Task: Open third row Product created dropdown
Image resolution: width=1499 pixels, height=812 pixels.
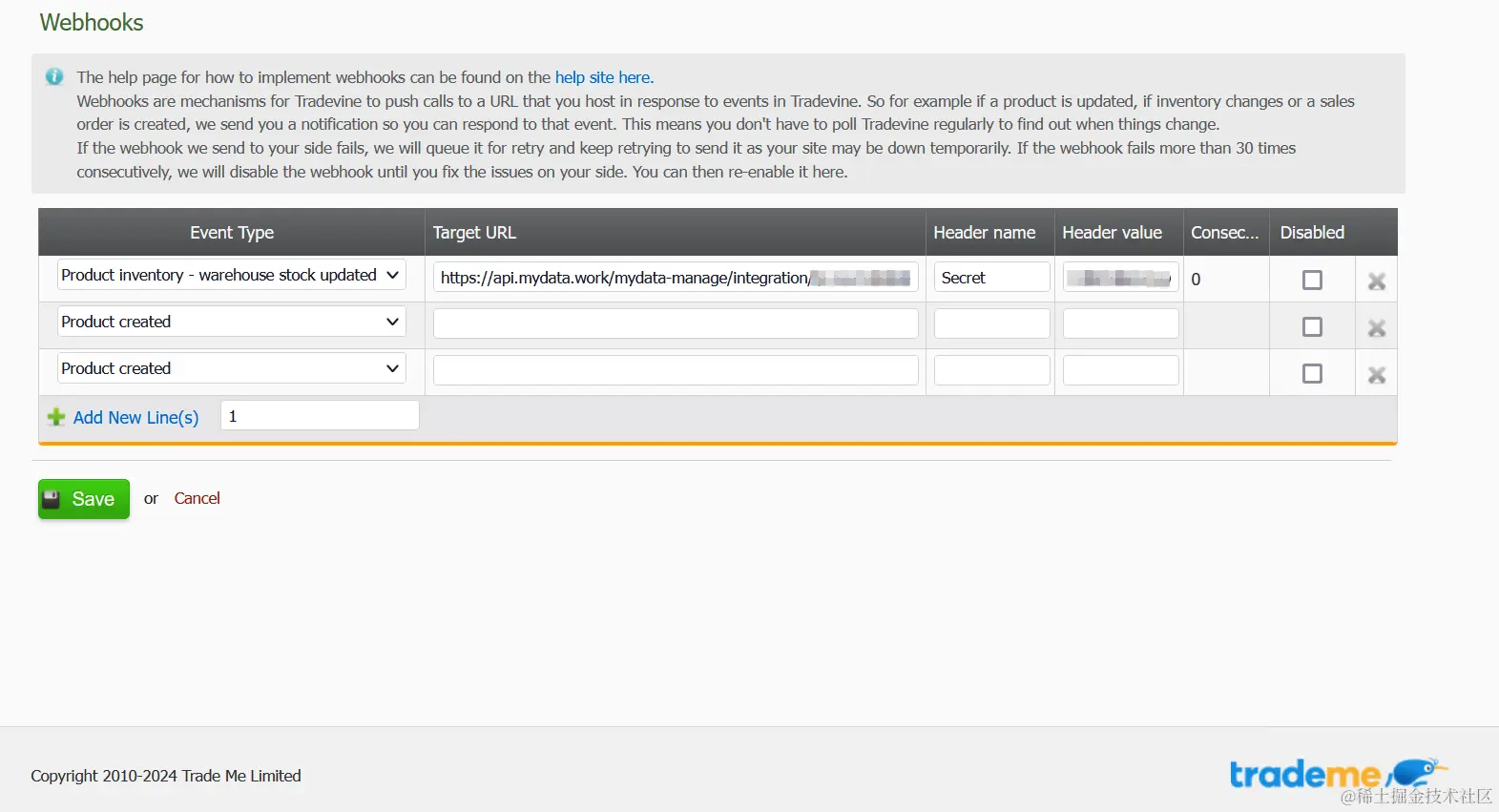Action: pos(232,368)
